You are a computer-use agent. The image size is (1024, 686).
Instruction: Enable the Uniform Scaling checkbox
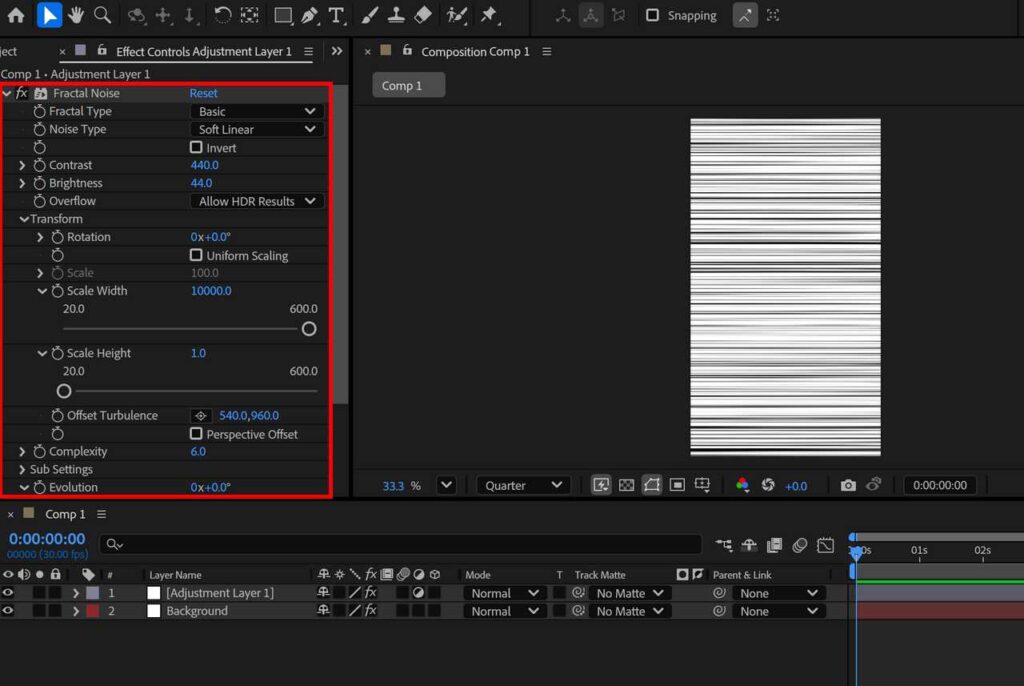click(196, 255)
